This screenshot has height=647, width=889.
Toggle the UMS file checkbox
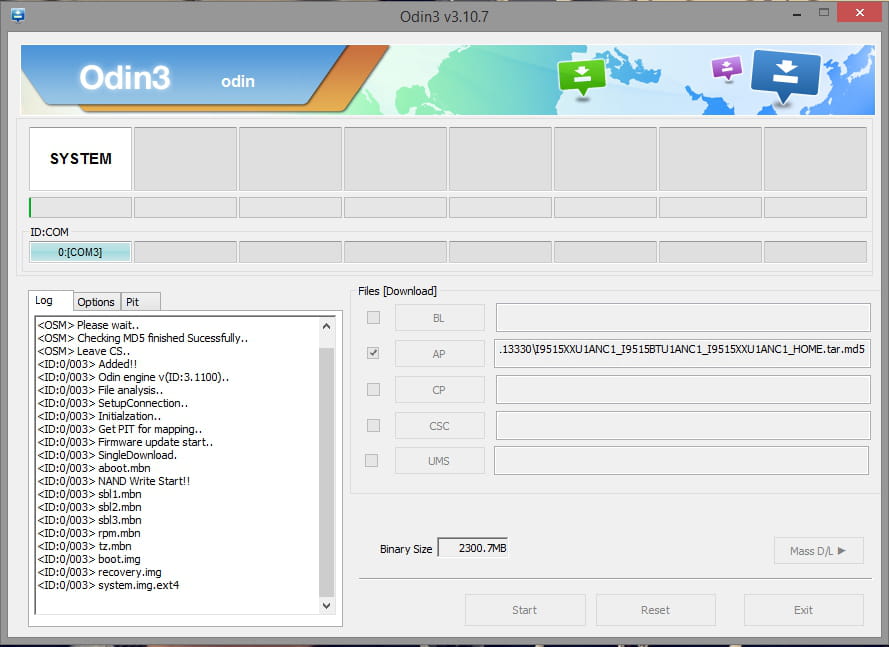(x=371, y=460)
